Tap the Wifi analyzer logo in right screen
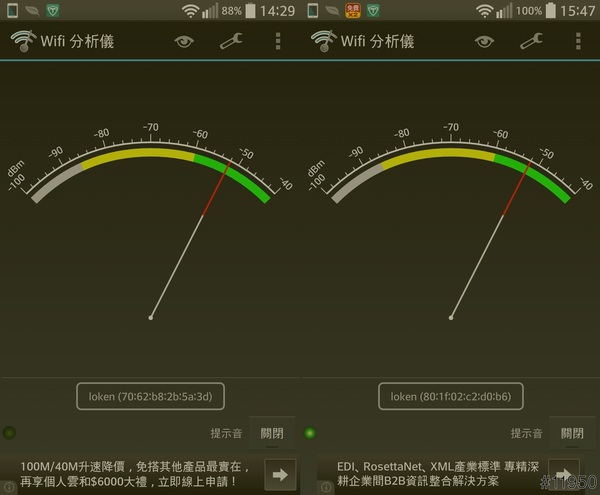600x495 pixels. (324, 41)
